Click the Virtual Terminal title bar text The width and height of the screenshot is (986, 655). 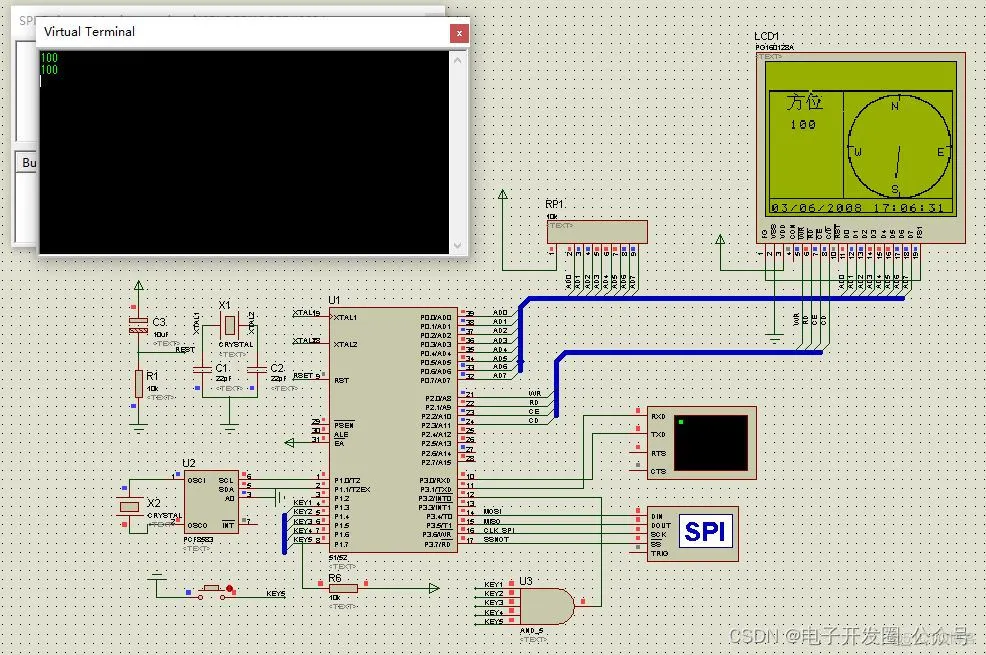[x=89, y=31]
